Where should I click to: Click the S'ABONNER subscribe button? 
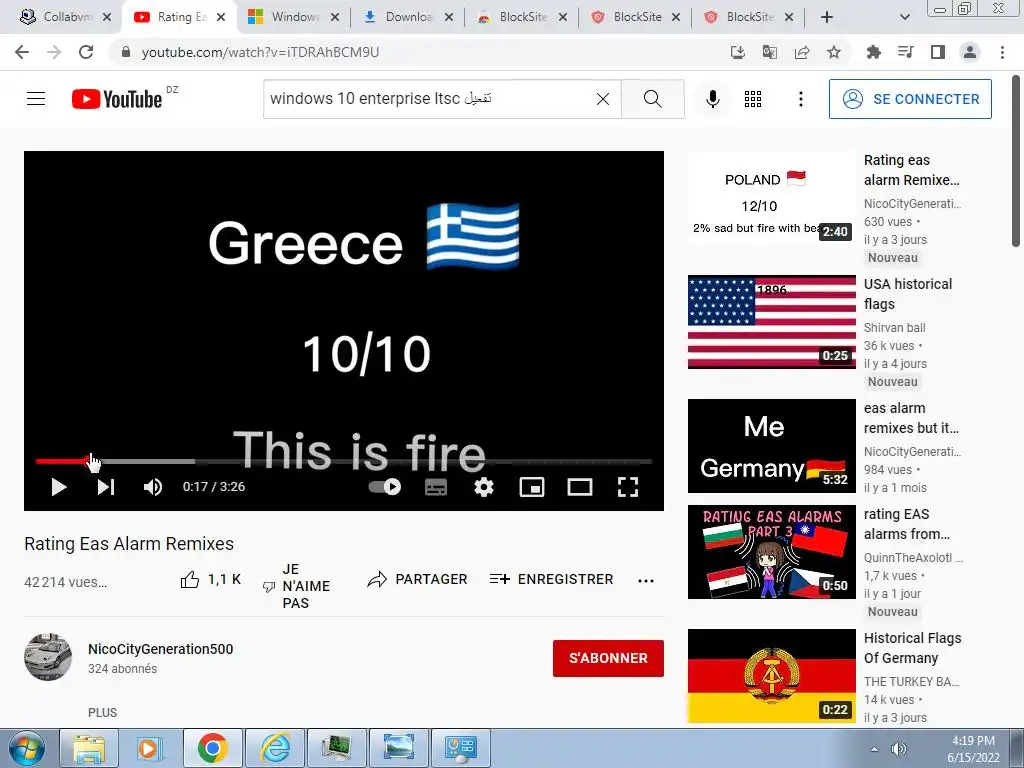(x=608, y=658)
